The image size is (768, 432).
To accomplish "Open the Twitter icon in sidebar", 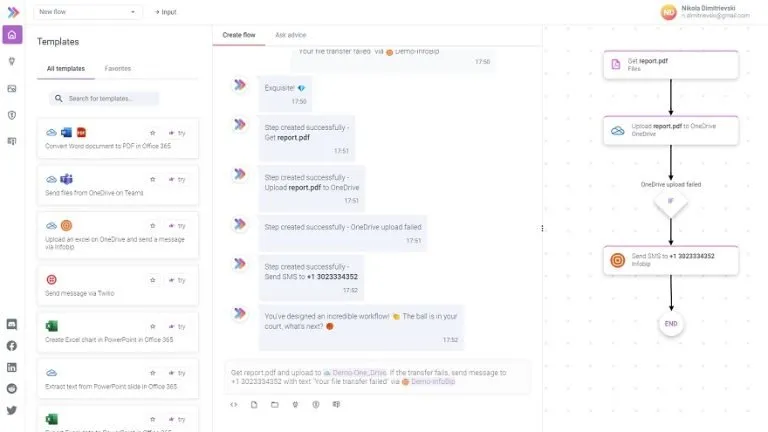I will 12,410.
